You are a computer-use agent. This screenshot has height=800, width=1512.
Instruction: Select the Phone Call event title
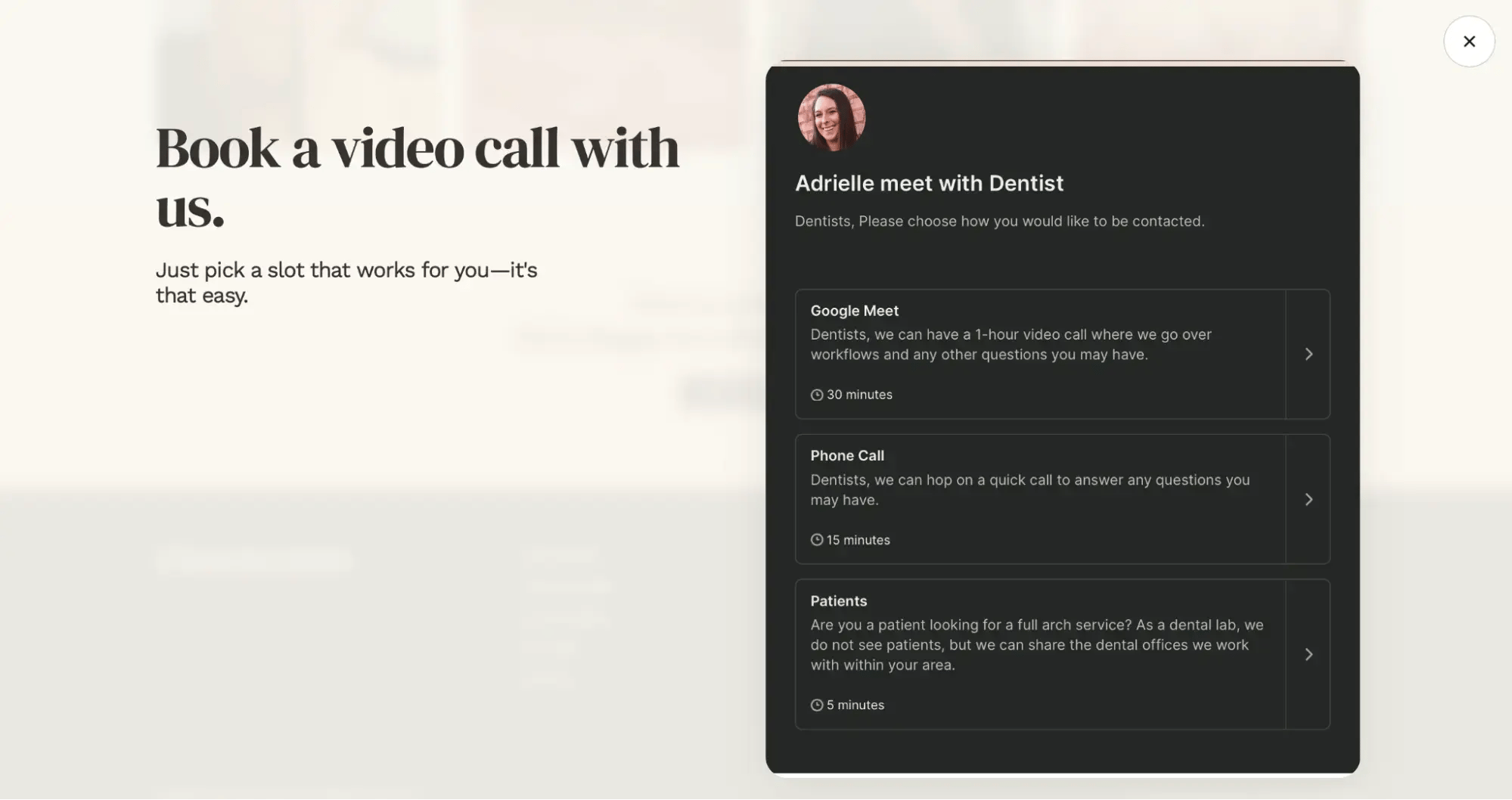(x=847, y=456)
